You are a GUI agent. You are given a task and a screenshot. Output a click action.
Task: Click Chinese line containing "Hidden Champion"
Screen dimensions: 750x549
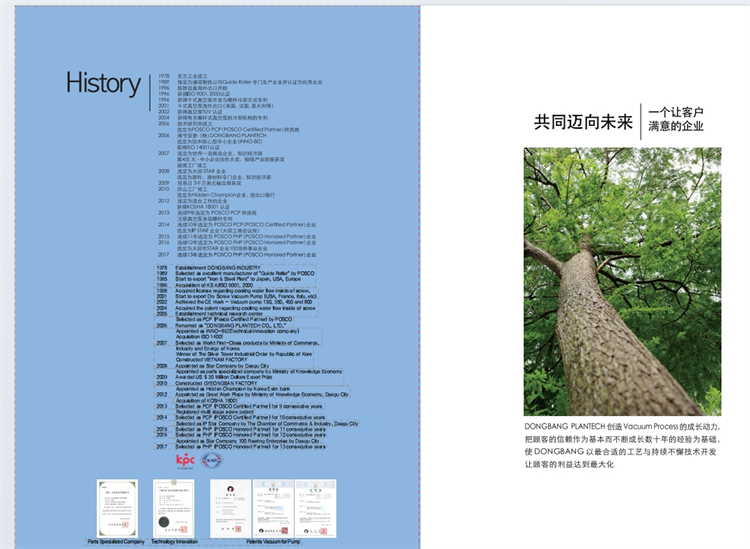tap(226, 195)
